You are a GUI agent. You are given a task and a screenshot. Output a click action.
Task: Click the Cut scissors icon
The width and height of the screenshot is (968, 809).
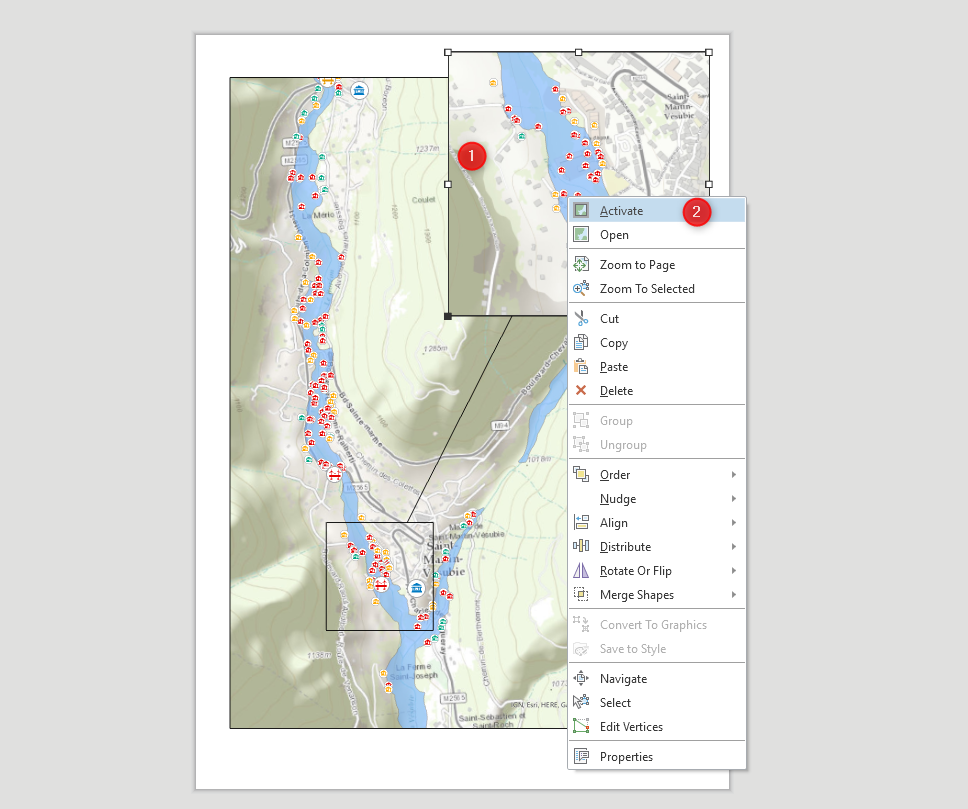coord(581,319)
